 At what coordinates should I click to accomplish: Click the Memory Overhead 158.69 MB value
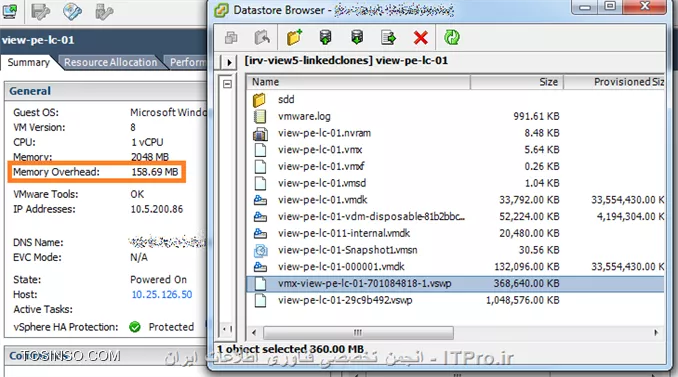click(x=155, y=172)
